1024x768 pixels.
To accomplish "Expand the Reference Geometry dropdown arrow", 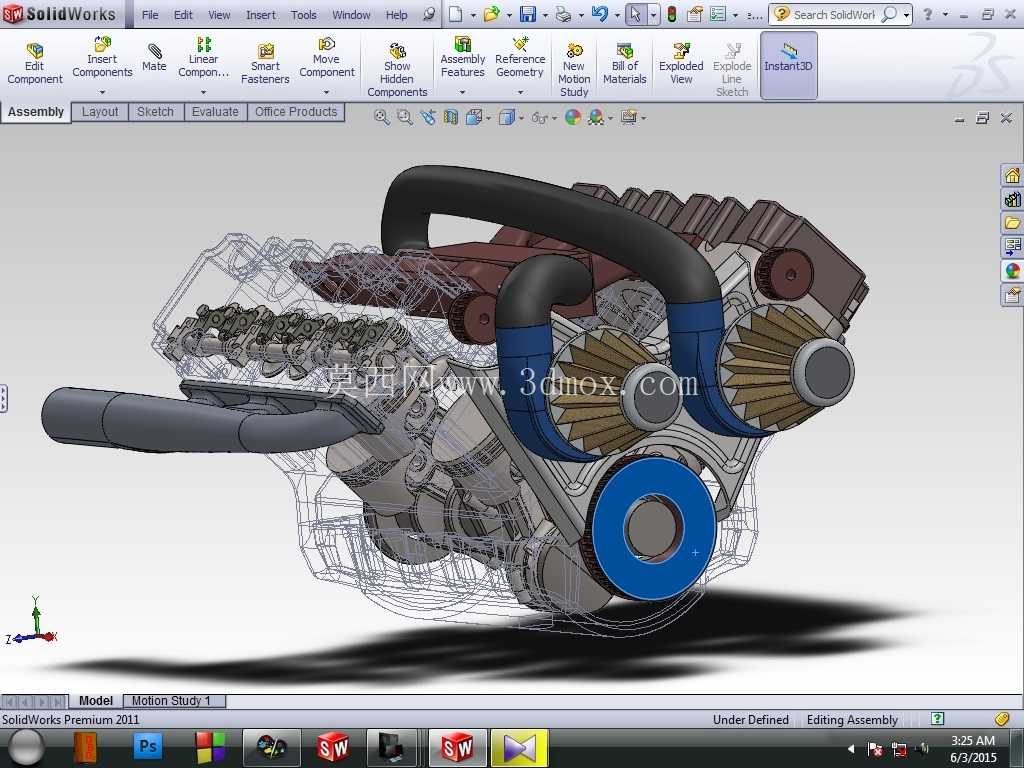I will point(520,92).
